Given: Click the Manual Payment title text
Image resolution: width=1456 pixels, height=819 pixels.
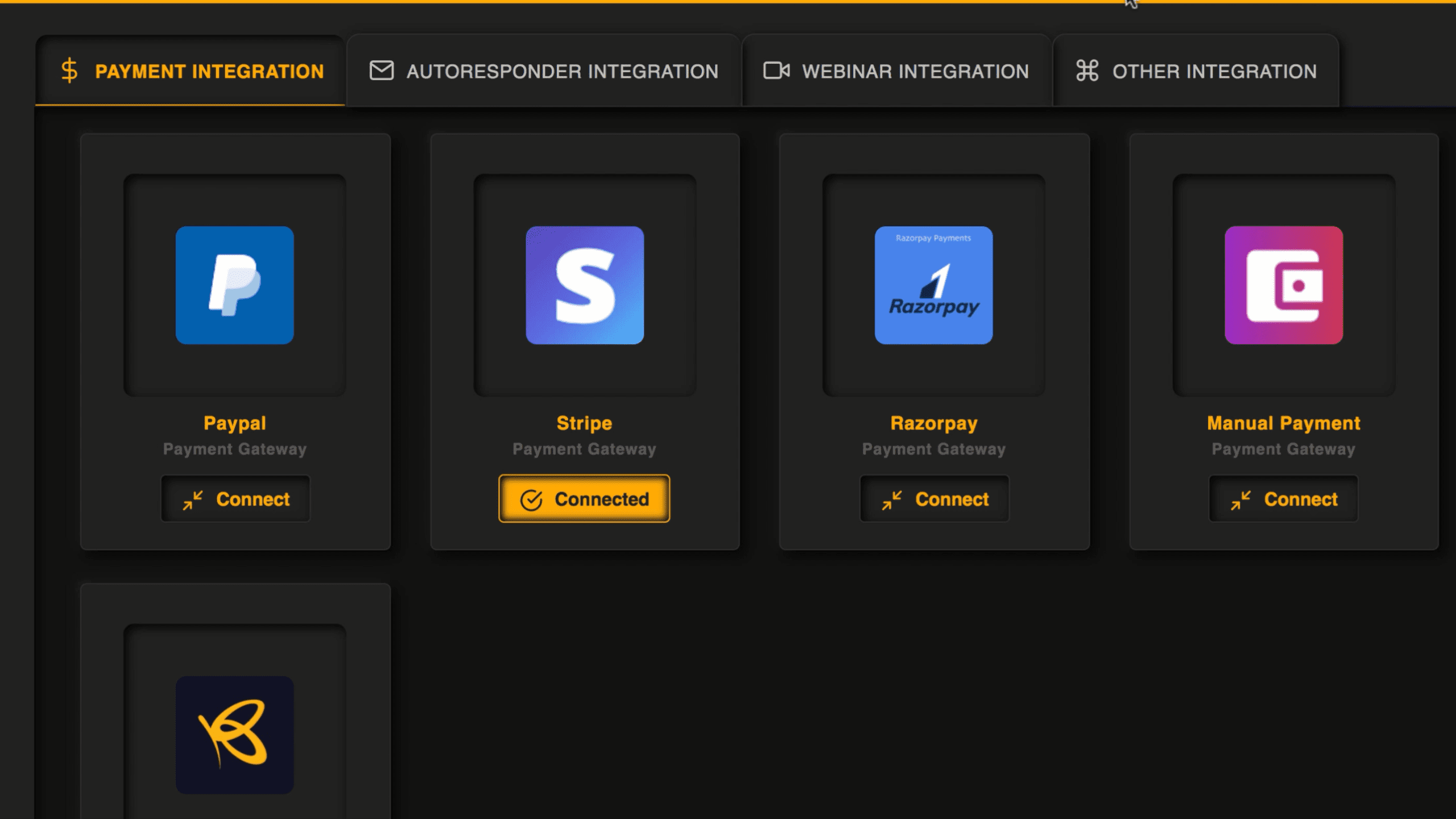Looking at the screenshot, I should [1284, 423].
